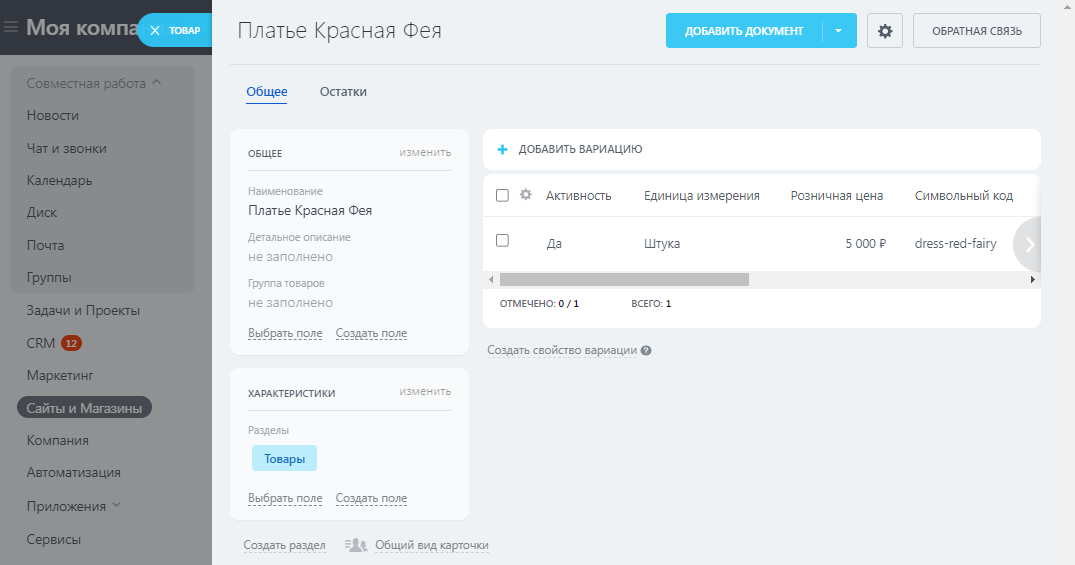Open CRM in the sidebar
The image size is (1075, 565).
tap(41, 343)
